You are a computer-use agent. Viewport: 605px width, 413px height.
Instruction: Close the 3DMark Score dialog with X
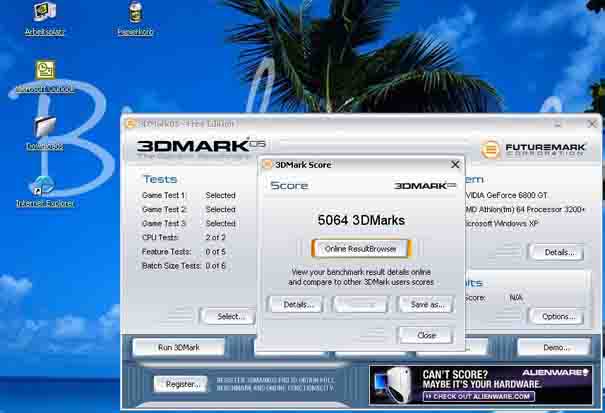coord(455,164)
